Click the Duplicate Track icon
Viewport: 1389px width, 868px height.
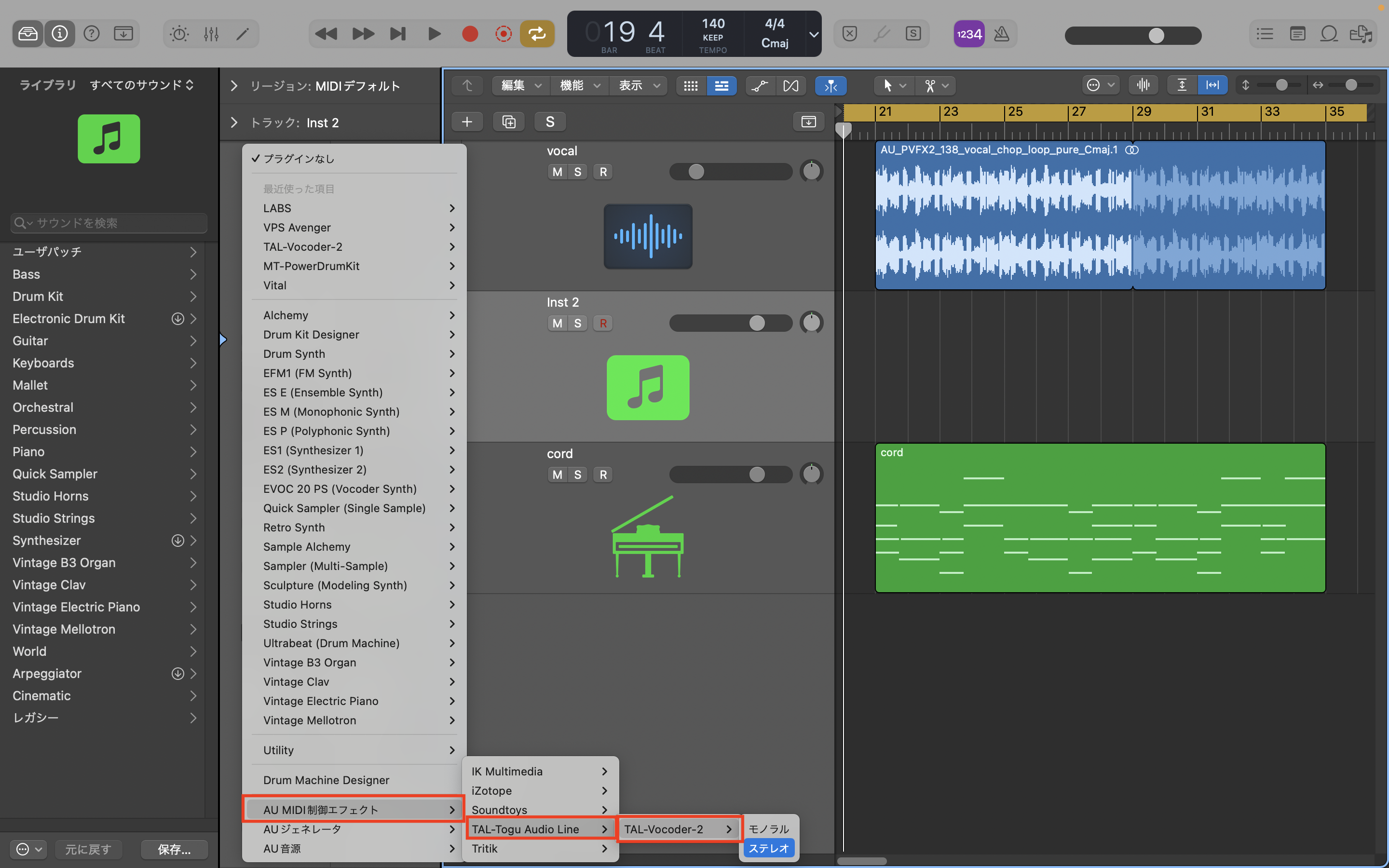tap(508, 122)
